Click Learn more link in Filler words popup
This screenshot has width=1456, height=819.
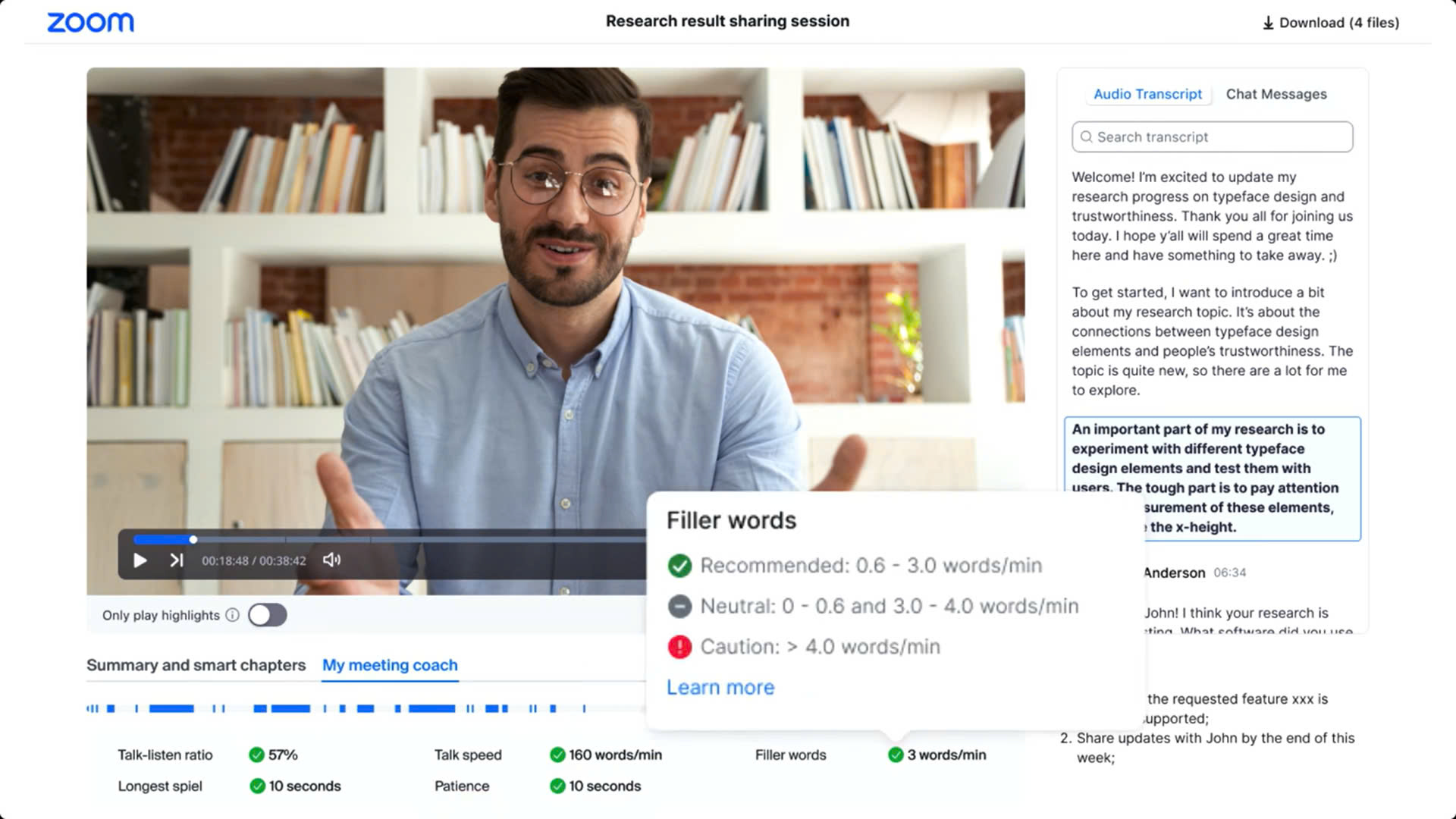(x=720, y=687)
